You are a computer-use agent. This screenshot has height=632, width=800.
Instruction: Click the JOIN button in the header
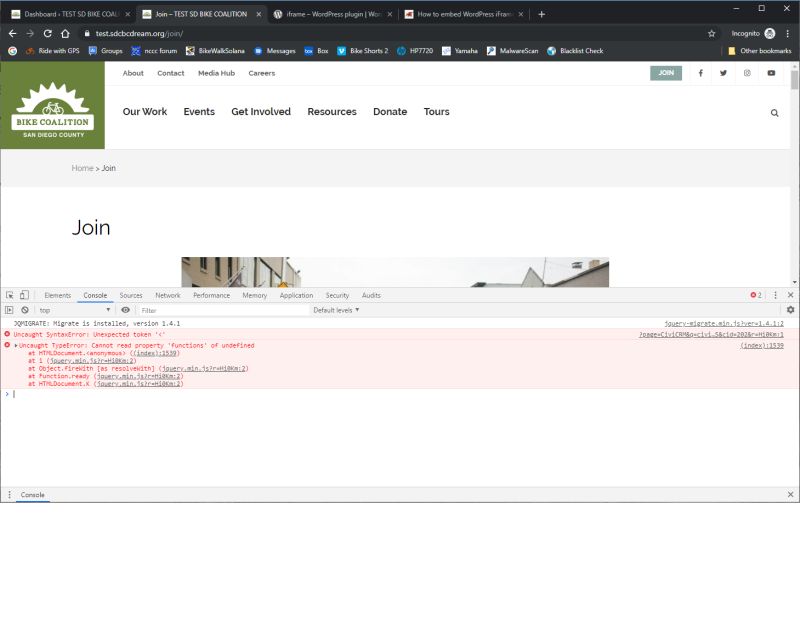click(x=665, y=73)
